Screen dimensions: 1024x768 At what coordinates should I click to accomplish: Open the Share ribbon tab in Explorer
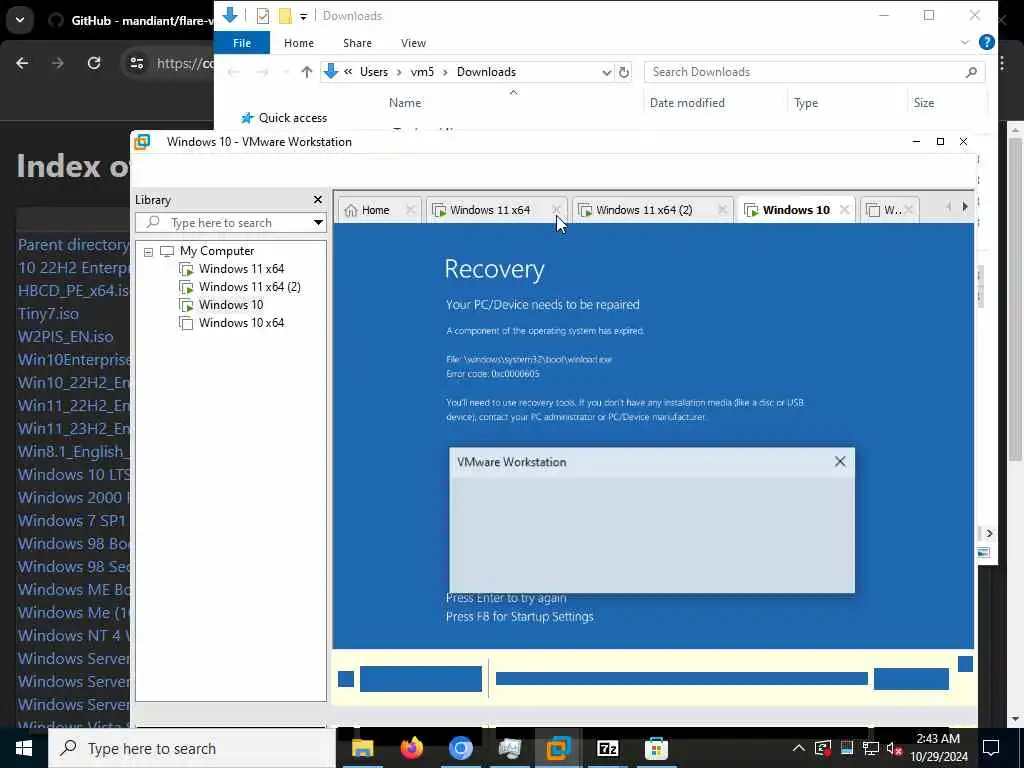[x=357, y=43]
